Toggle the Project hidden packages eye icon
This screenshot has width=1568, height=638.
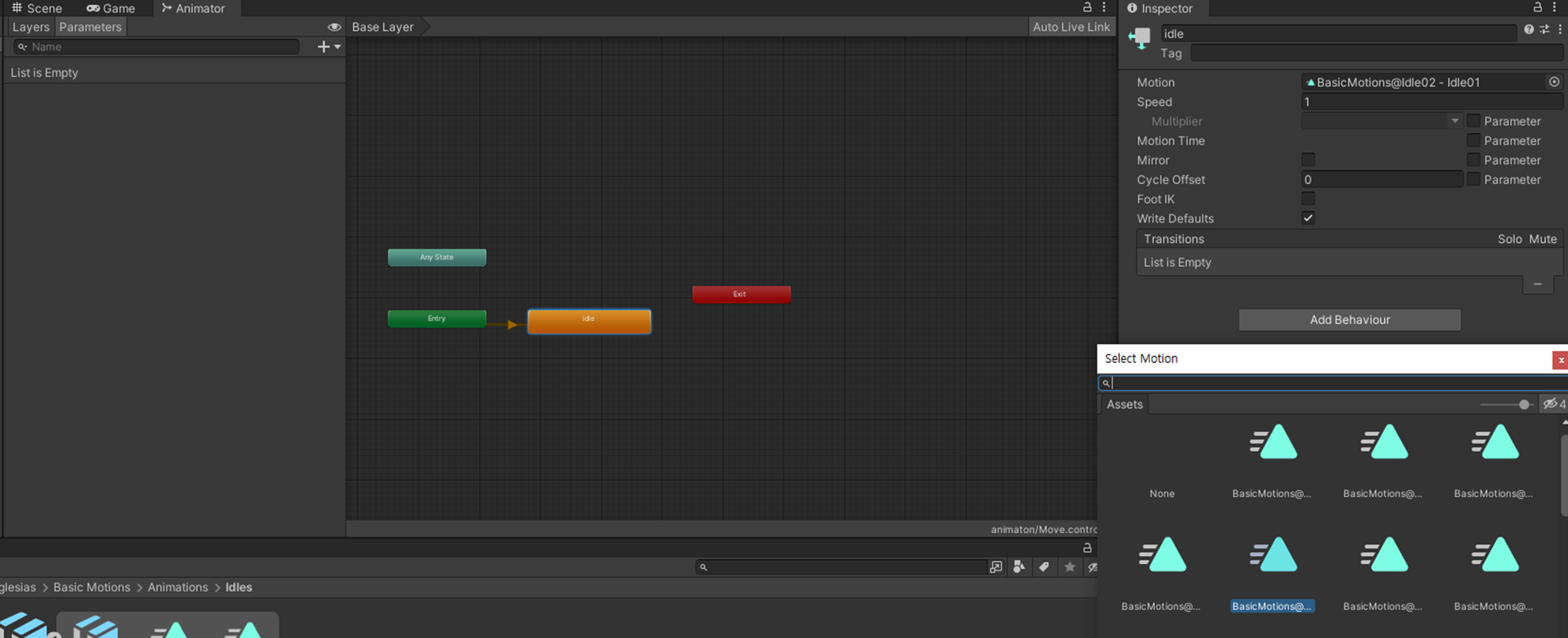[x=1092, y=567]
